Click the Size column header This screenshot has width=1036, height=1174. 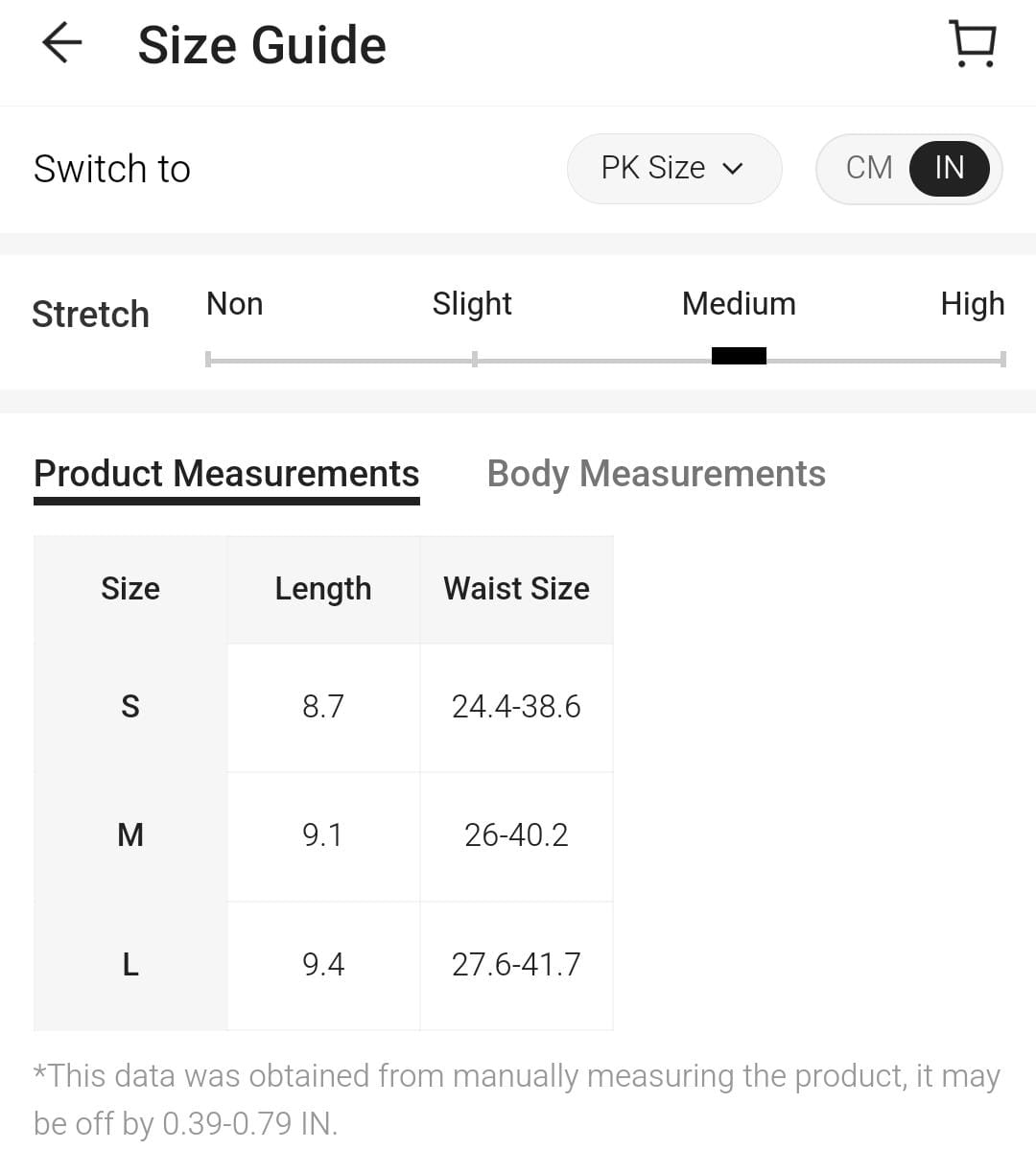pyautogui.click(x=130, y=589)
